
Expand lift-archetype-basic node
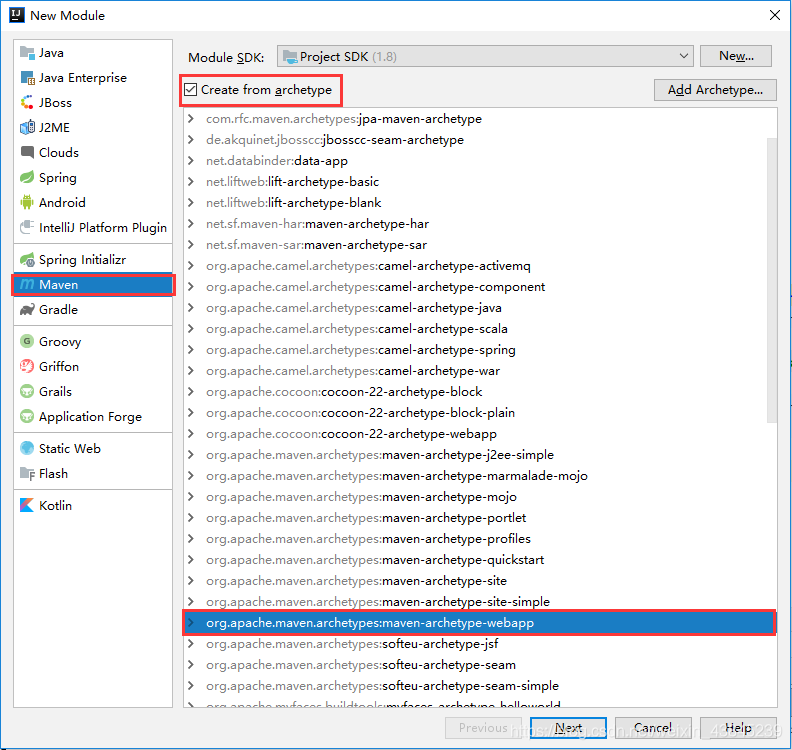point(191,181)
